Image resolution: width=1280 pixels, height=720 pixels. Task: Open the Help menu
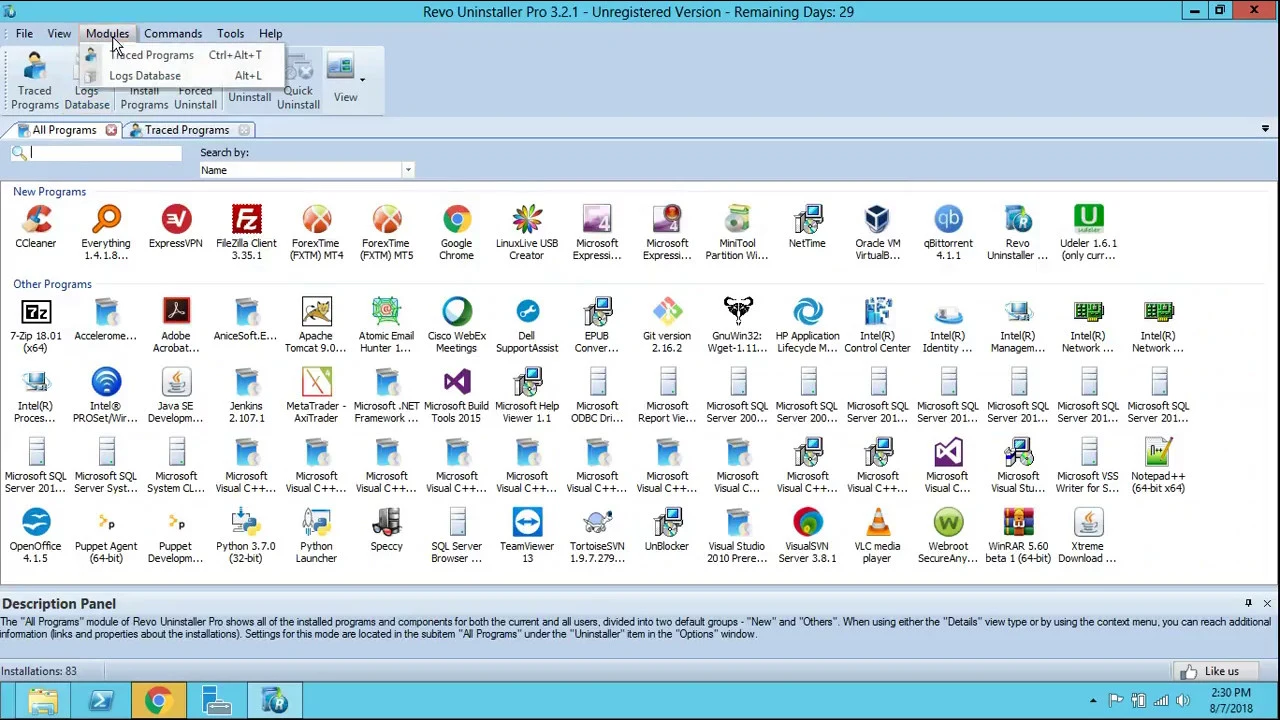click(x=270, y=33)
